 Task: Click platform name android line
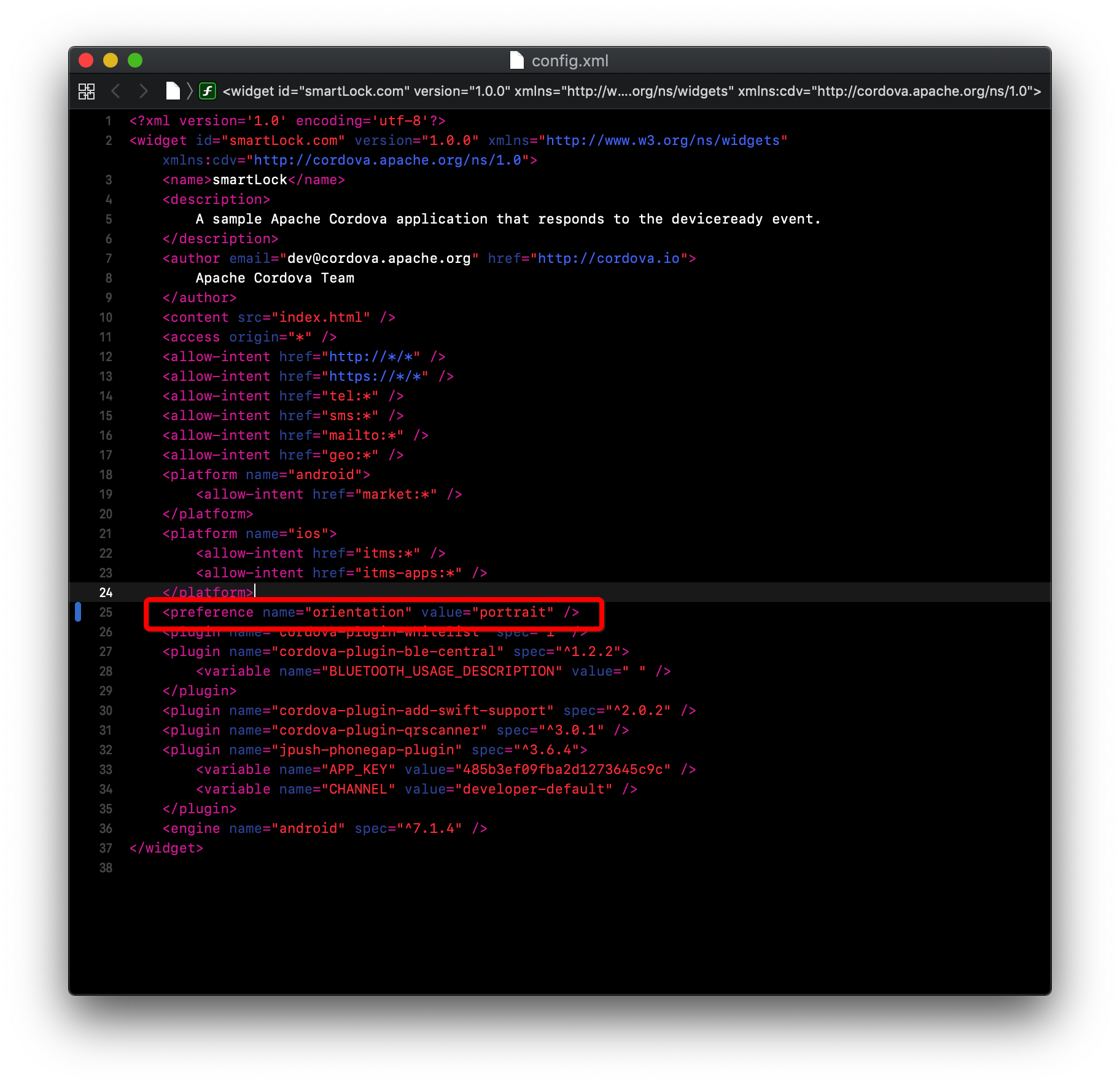tap(266, 475)
